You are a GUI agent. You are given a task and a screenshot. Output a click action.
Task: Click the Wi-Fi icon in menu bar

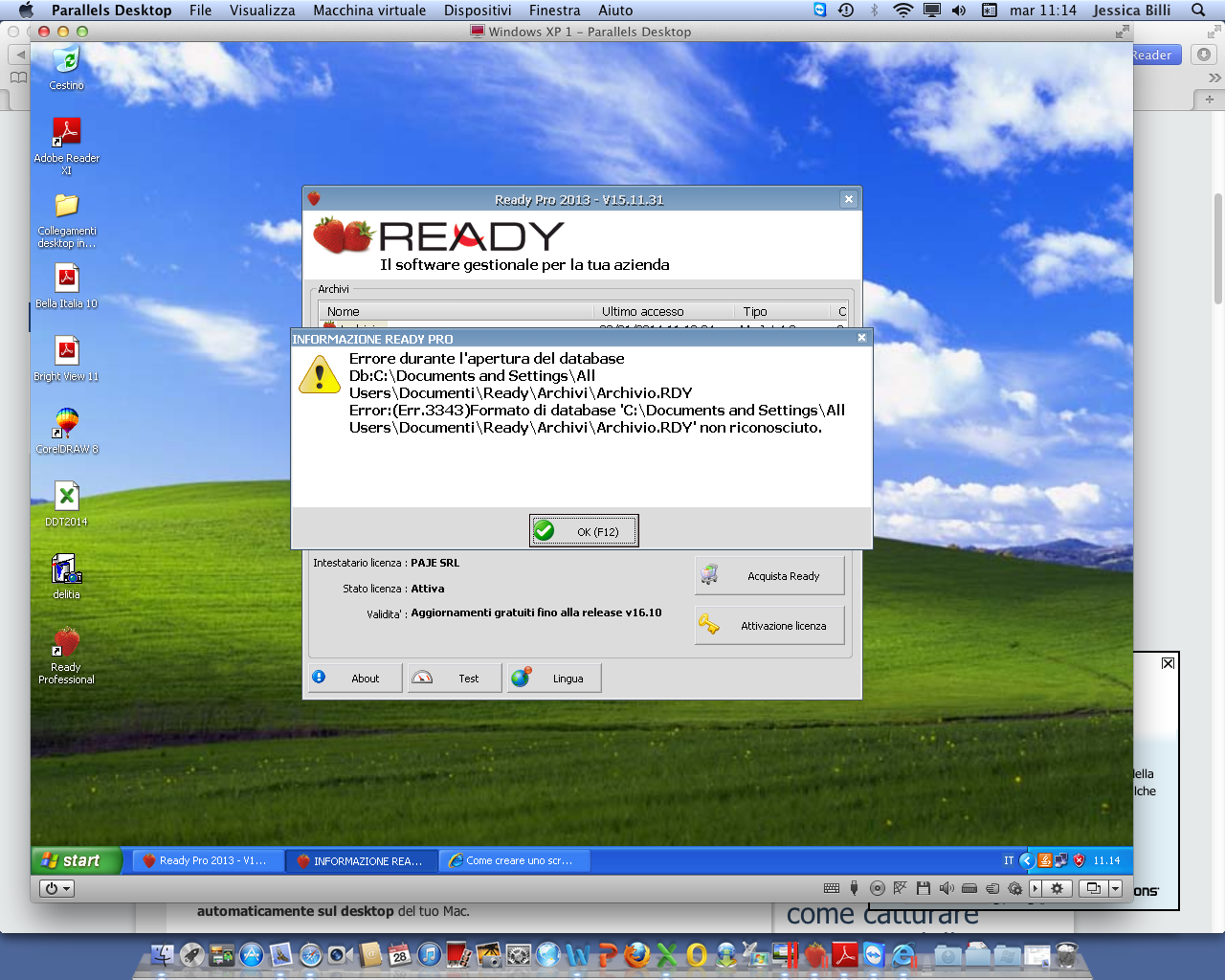point(902,11)
